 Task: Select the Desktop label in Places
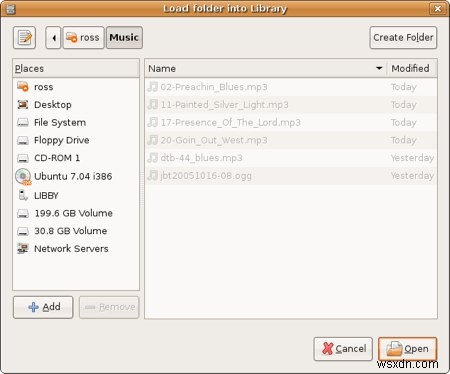point(53,105)
